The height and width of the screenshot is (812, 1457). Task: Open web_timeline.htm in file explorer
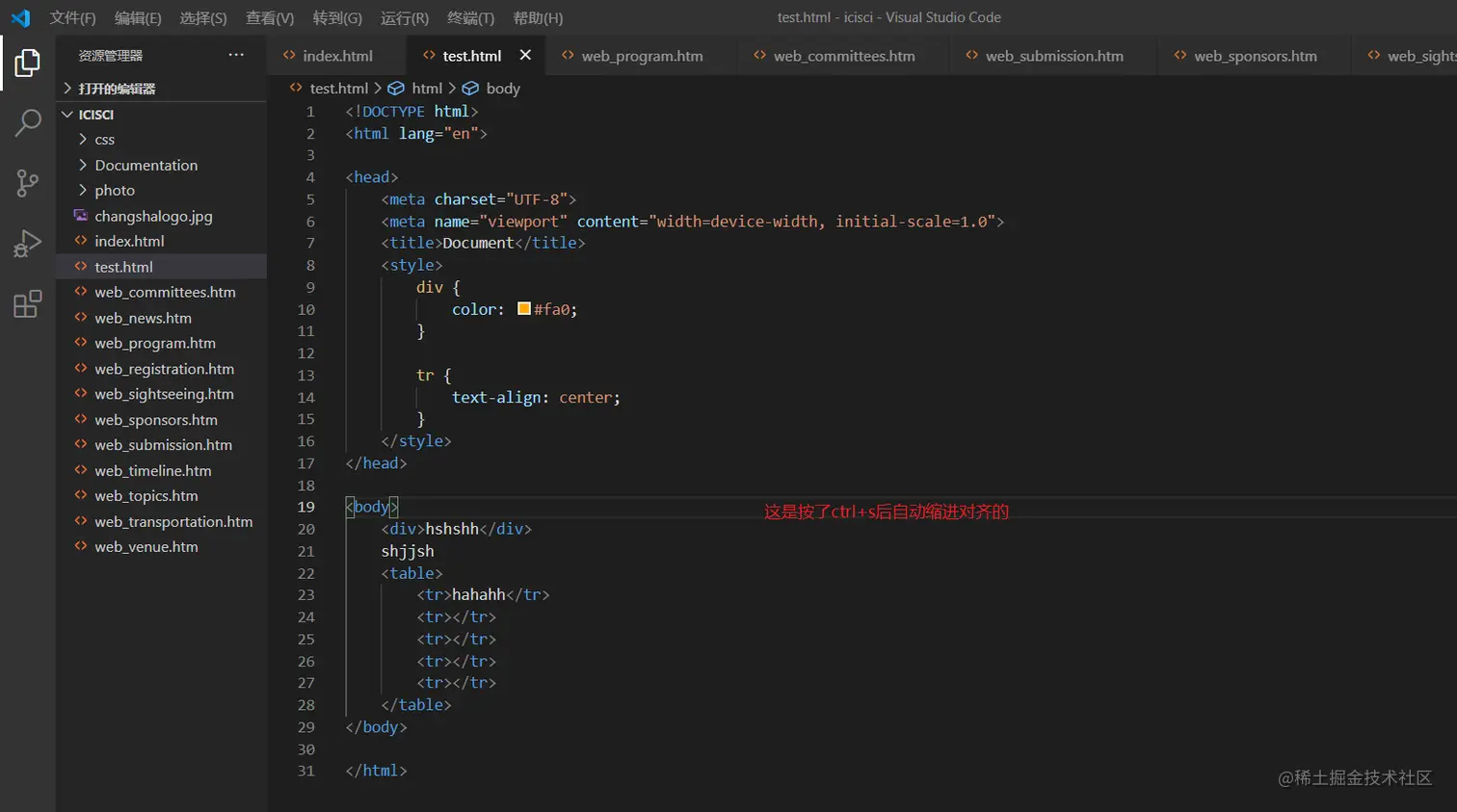(x=161, y=471)
